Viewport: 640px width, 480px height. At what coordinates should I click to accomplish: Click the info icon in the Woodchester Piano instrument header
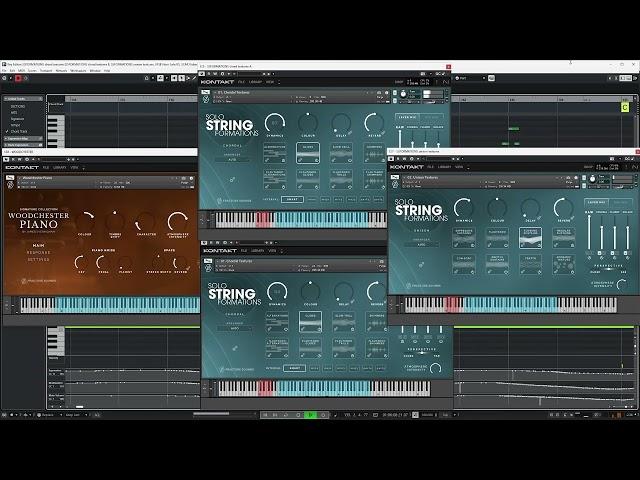(191, 178)
